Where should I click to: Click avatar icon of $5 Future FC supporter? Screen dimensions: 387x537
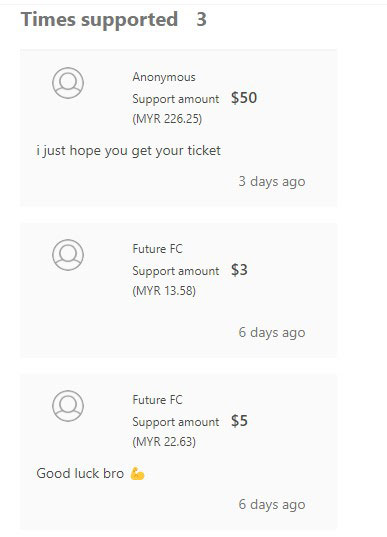(x=68, y=406)
